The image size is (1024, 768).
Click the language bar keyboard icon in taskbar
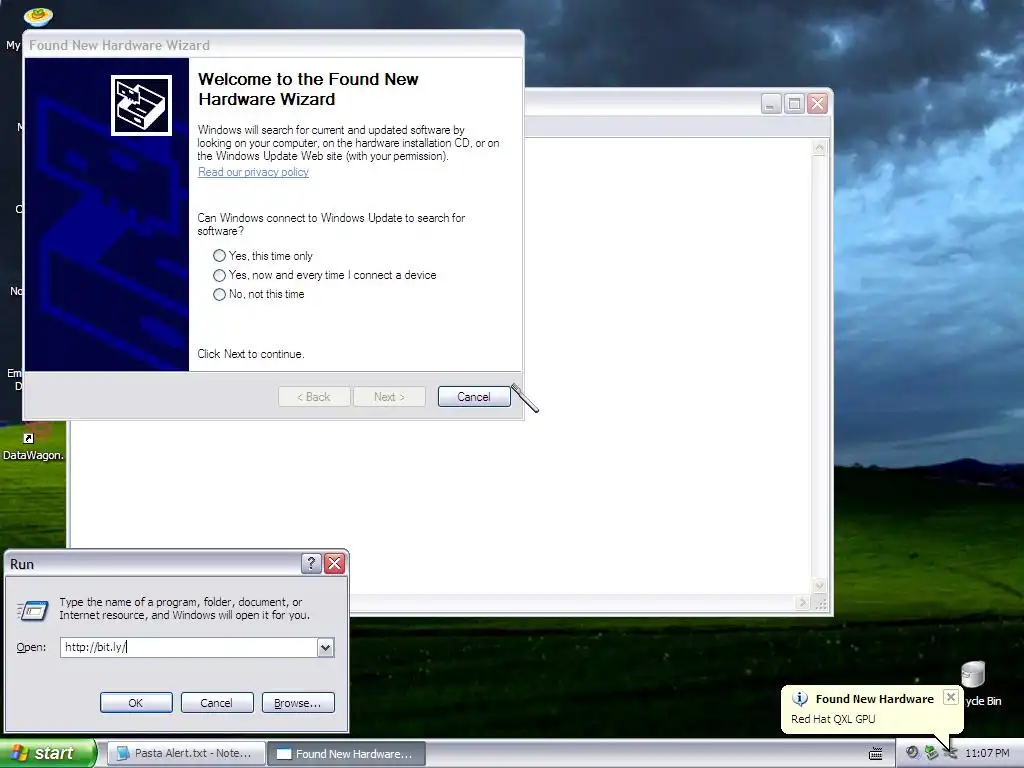click(x=876, y=754)
